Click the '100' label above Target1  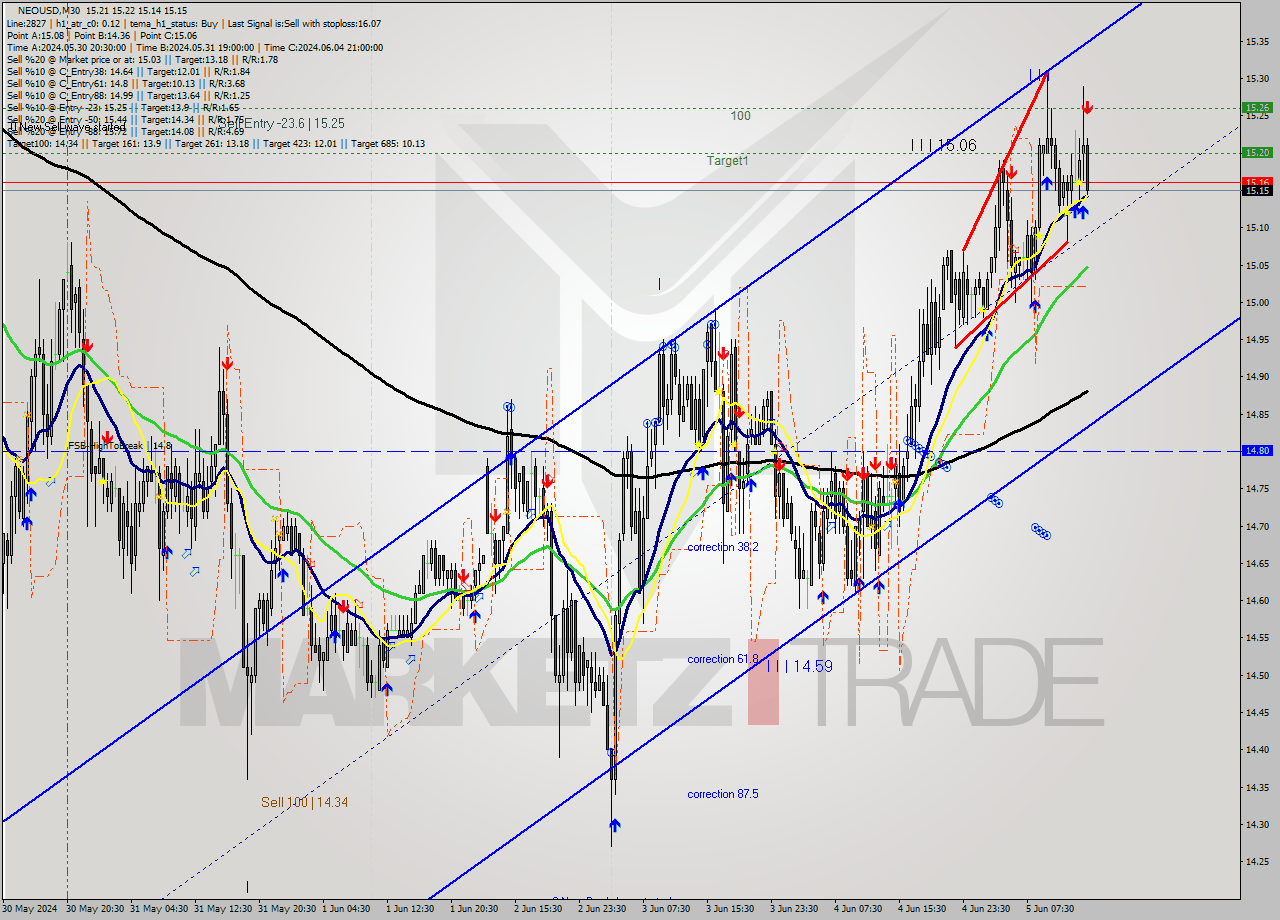(740, 116)
